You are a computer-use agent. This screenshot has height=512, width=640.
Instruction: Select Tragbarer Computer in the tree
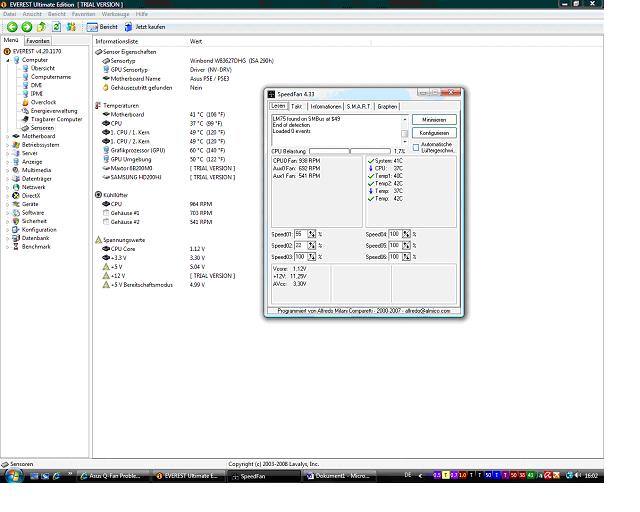point(56,119)
